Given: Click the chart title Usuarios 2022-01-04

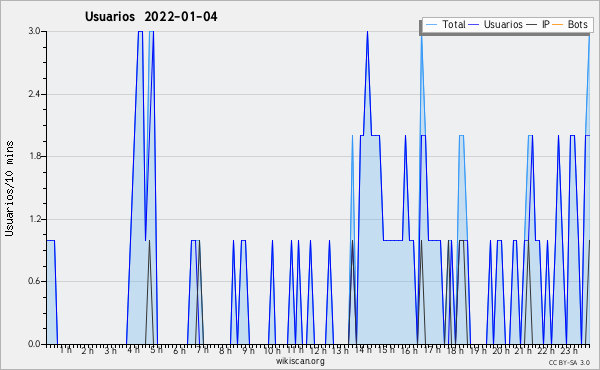Looking at the screenshot, I should 151,16.
